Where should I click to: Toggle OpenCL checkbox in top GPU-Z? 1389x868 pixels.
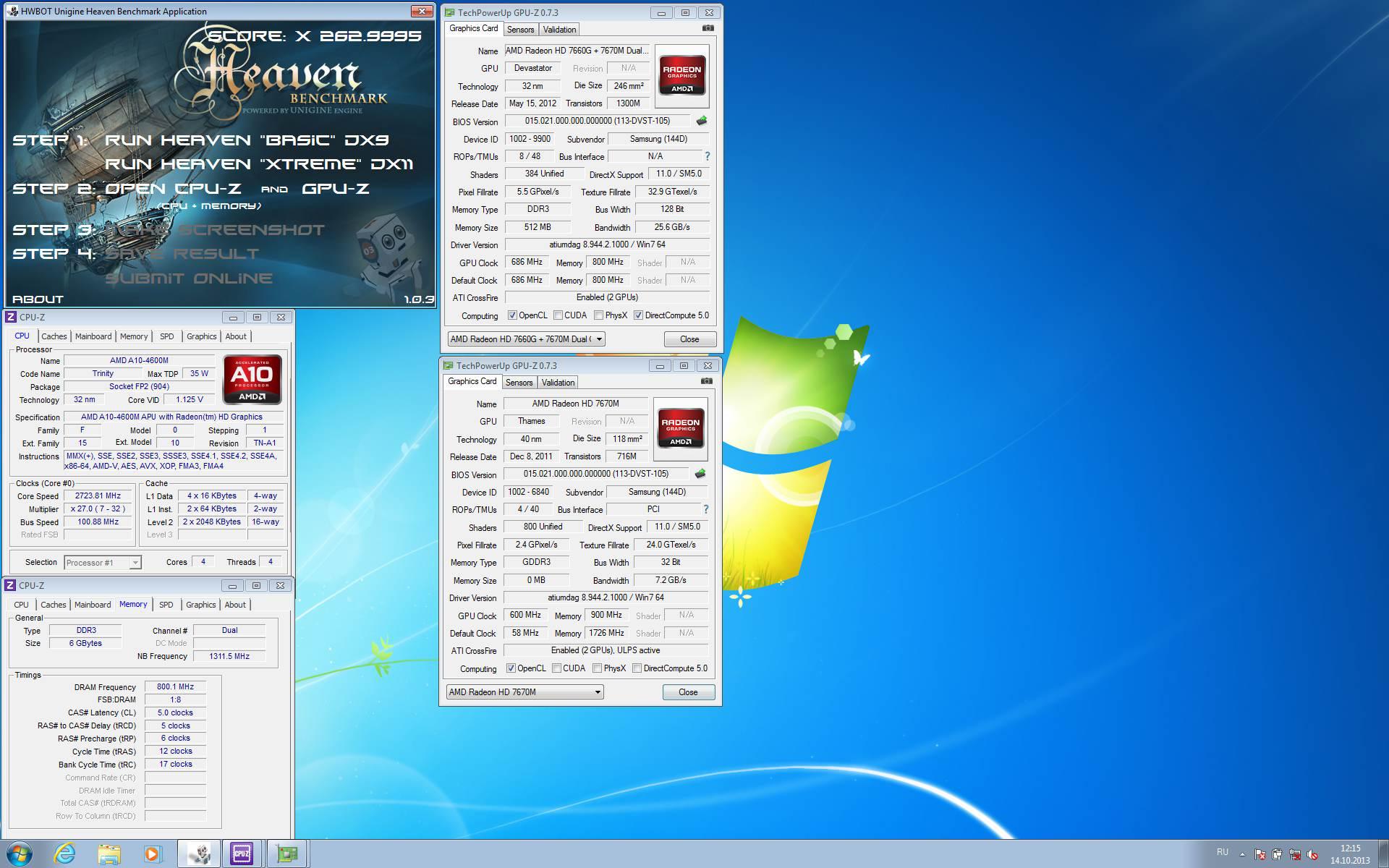tap(512, 315)
